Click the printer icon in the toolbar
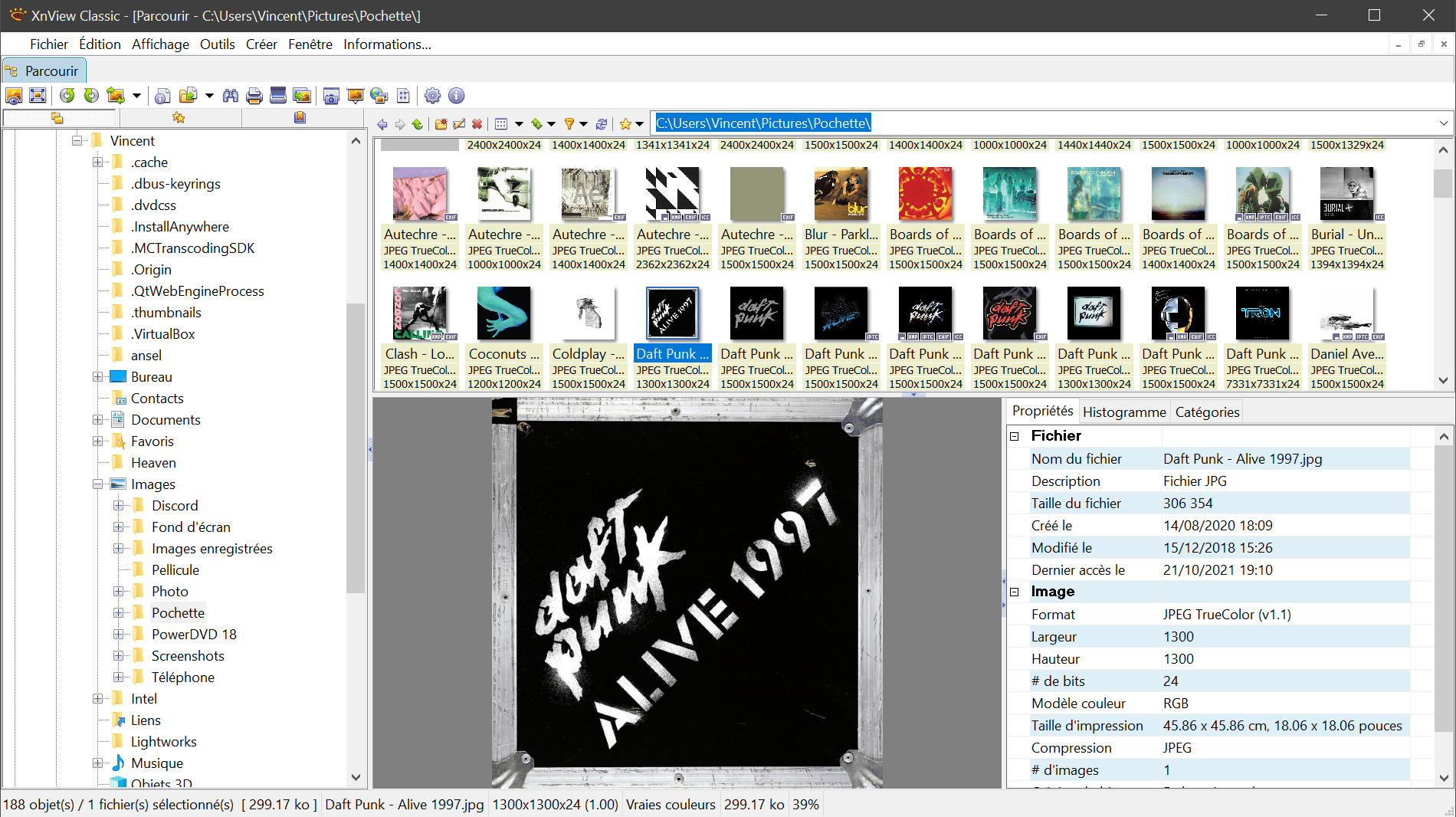Viewport: 1456px width, 817px height. [x=254, y=96]
